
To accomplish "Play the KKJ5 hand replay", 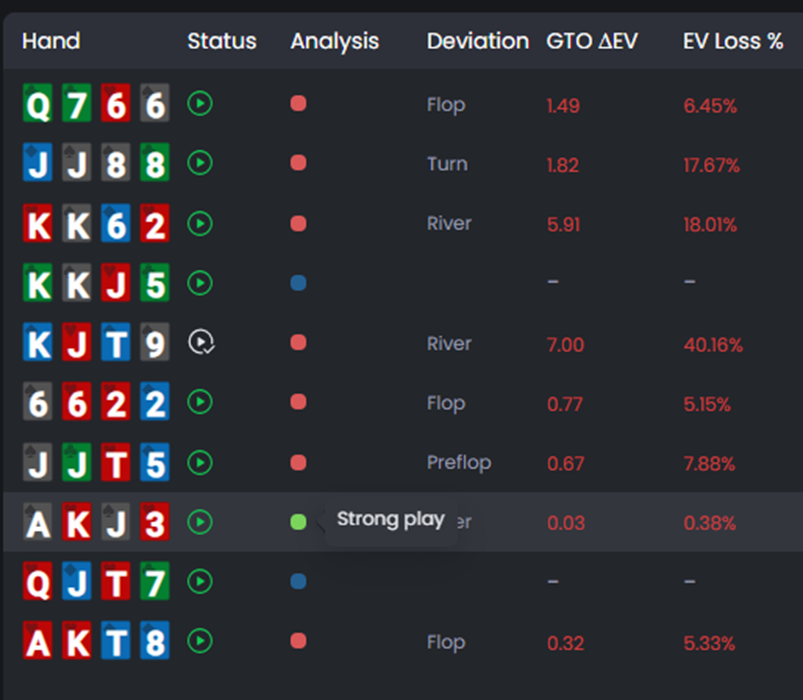I will 199,283.
